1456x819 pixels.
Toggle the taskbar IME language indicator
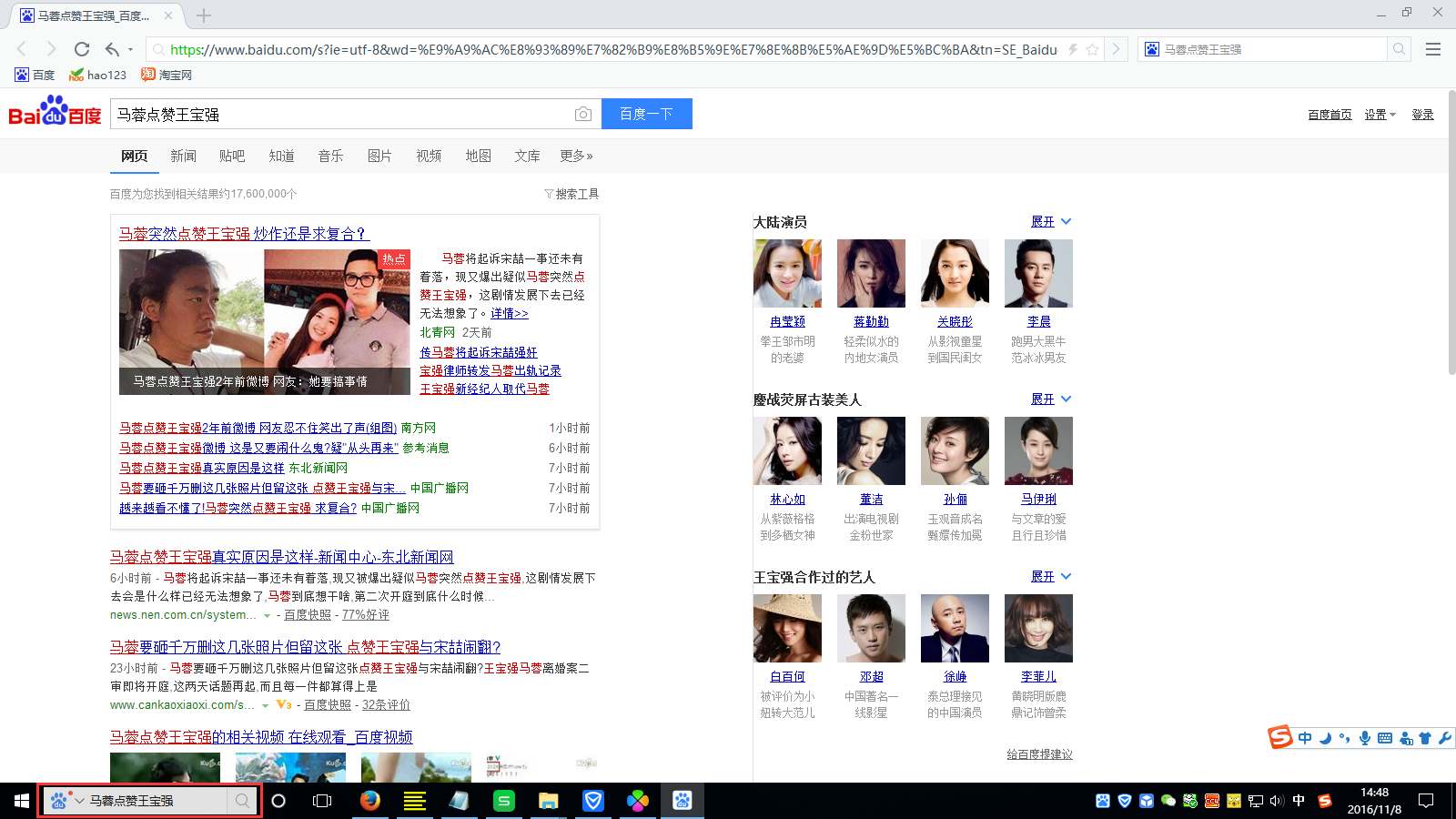[x=1299, y=801]
